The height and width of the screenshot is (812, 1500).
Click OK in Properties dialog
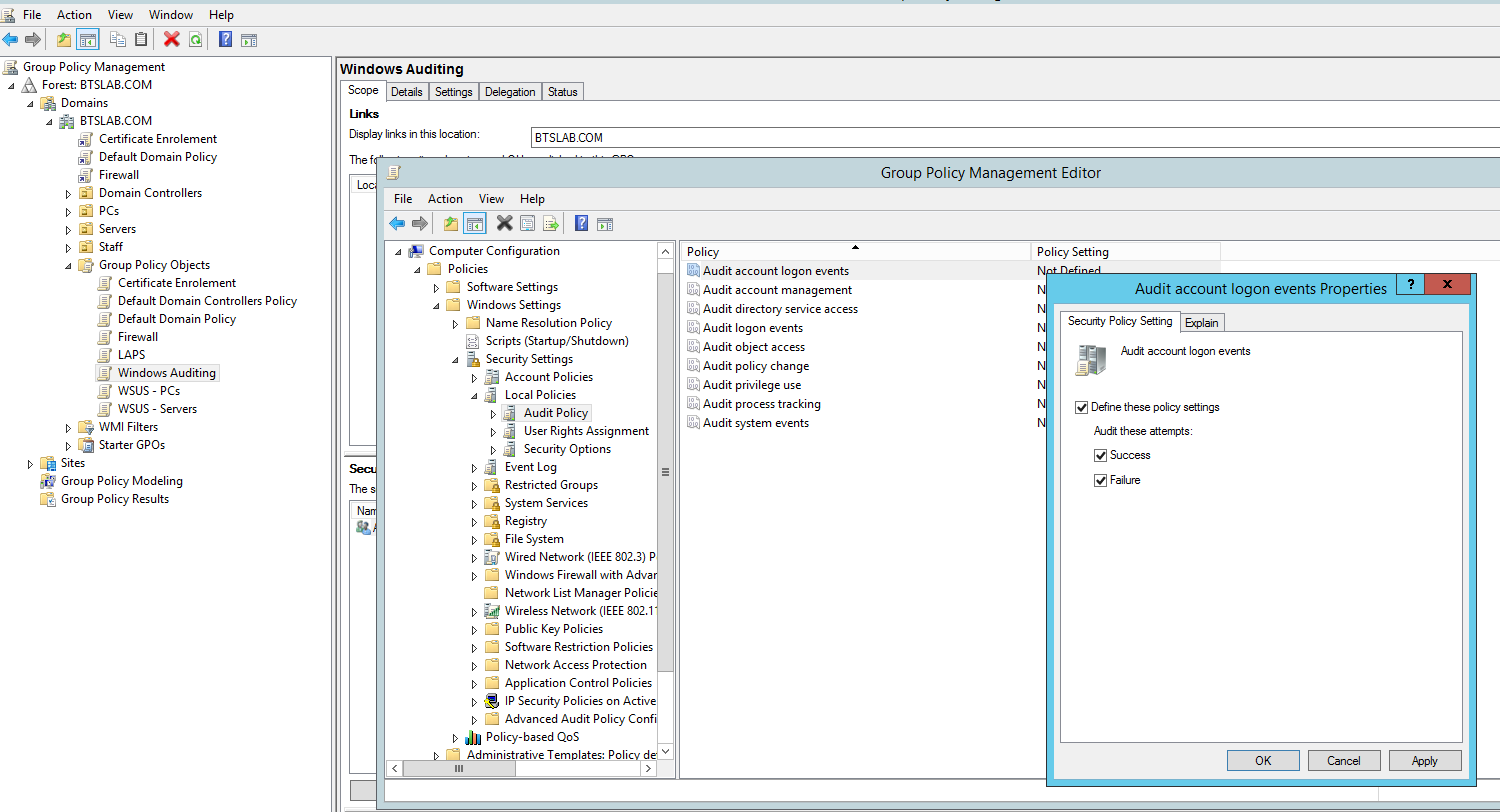(1263, 760)
